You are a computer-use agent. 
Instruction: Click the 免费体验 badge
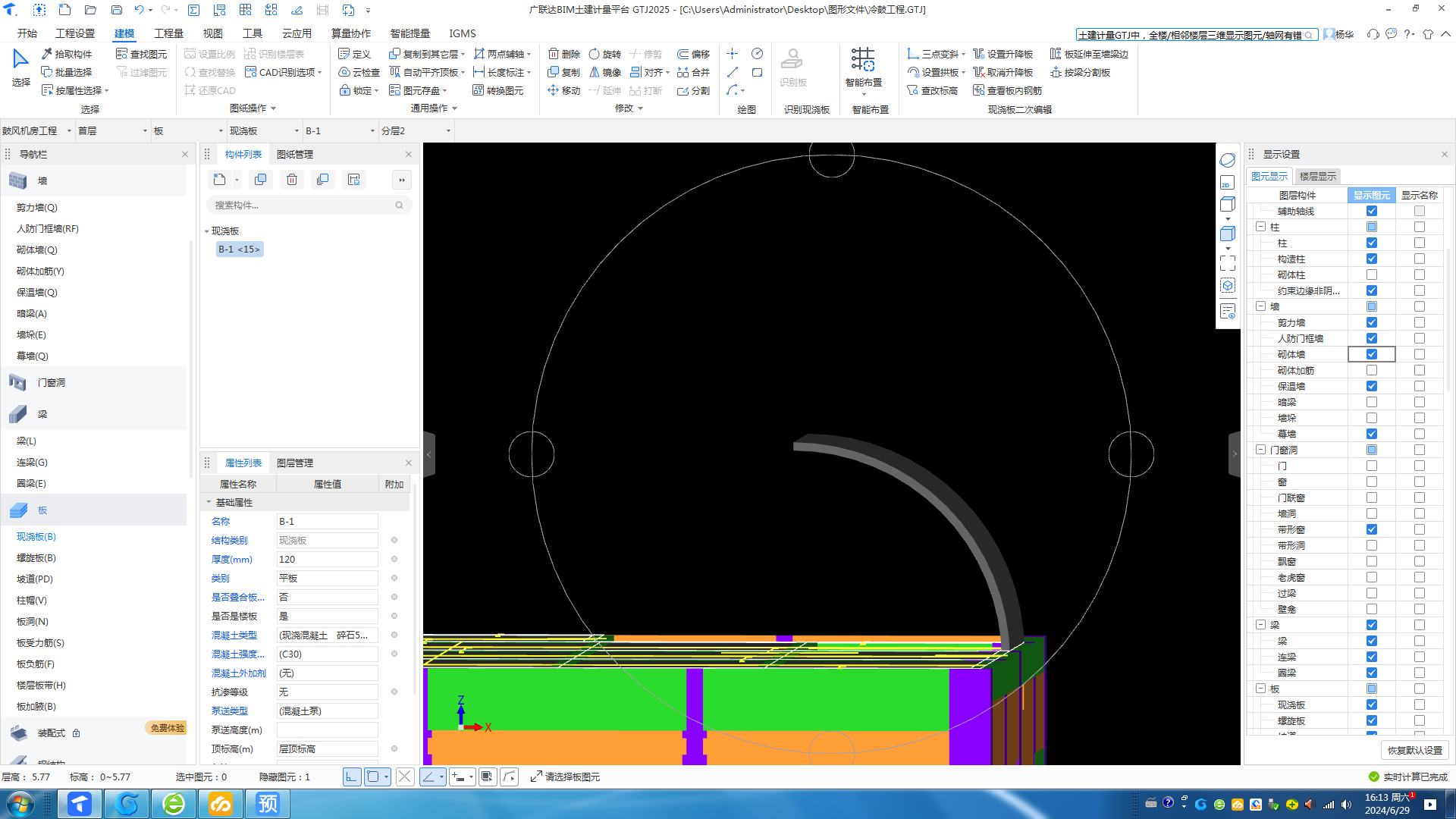pyautogui.click(x=167, y=728)
